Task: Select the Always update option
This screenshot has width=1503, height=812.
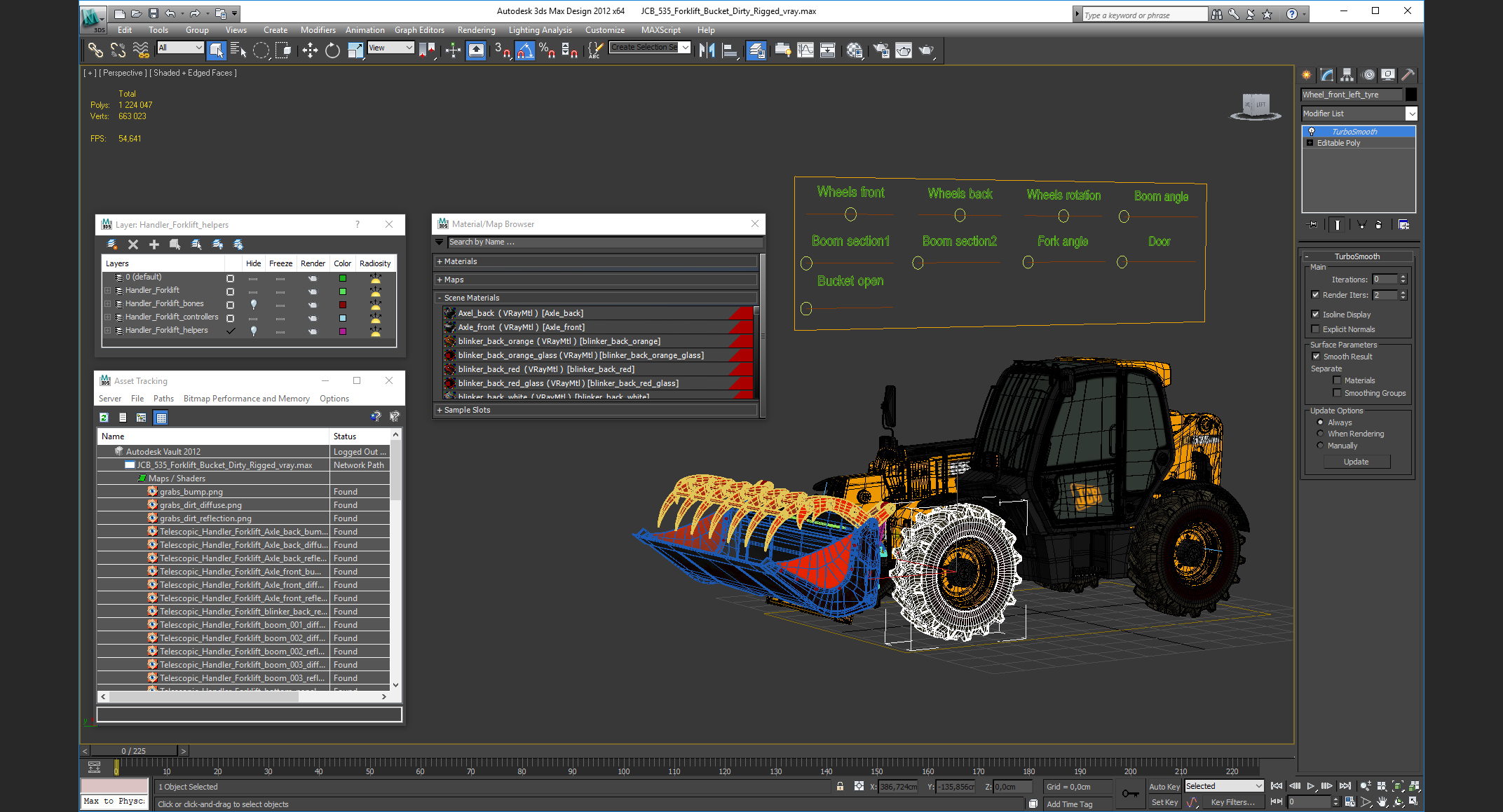Action: (1320, 422)
